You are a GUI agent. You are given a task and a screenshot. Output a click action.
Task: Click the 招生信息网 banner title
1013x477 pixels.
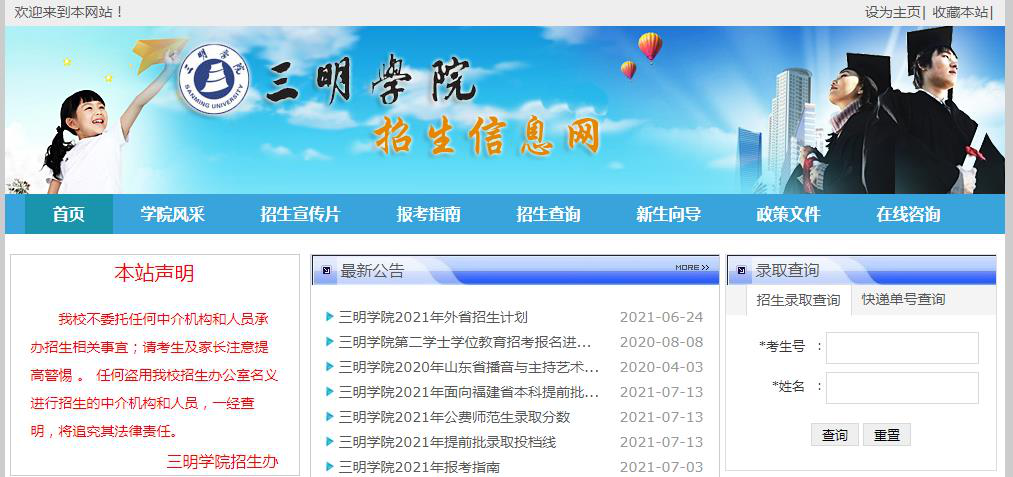pos(486,135)
